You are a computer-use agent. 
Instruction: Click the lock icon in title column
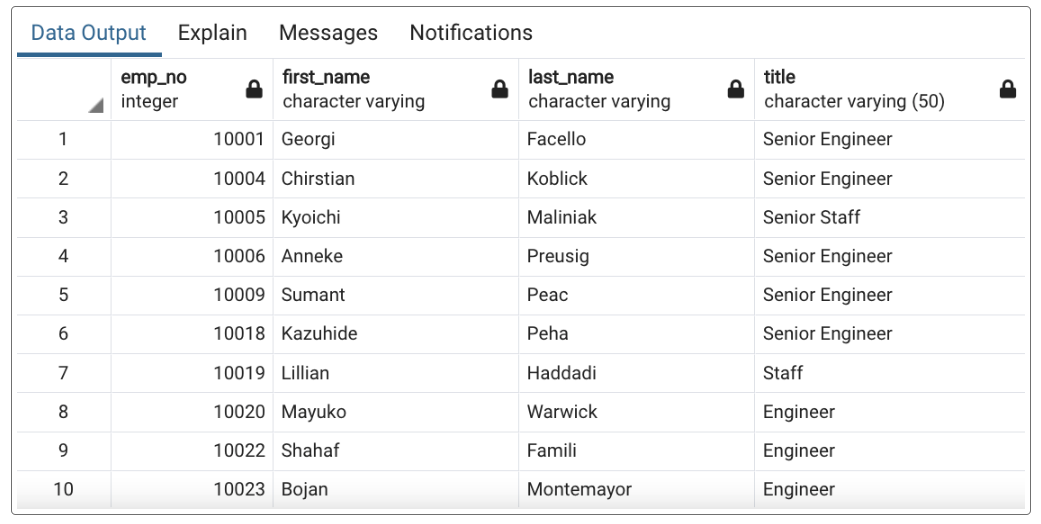1007,89
